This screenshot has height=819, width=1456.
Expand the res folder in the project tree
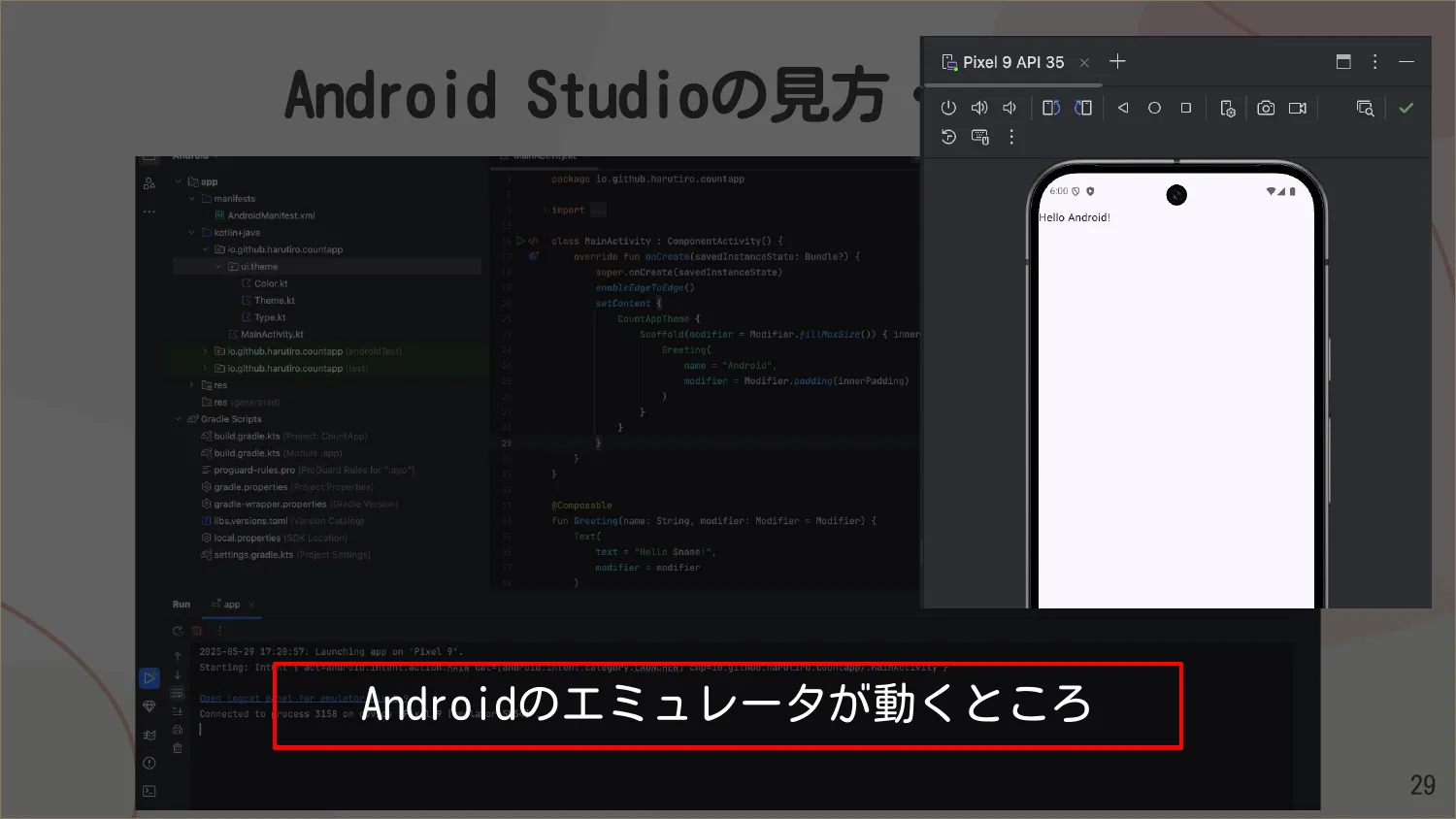tap(190, 384)
